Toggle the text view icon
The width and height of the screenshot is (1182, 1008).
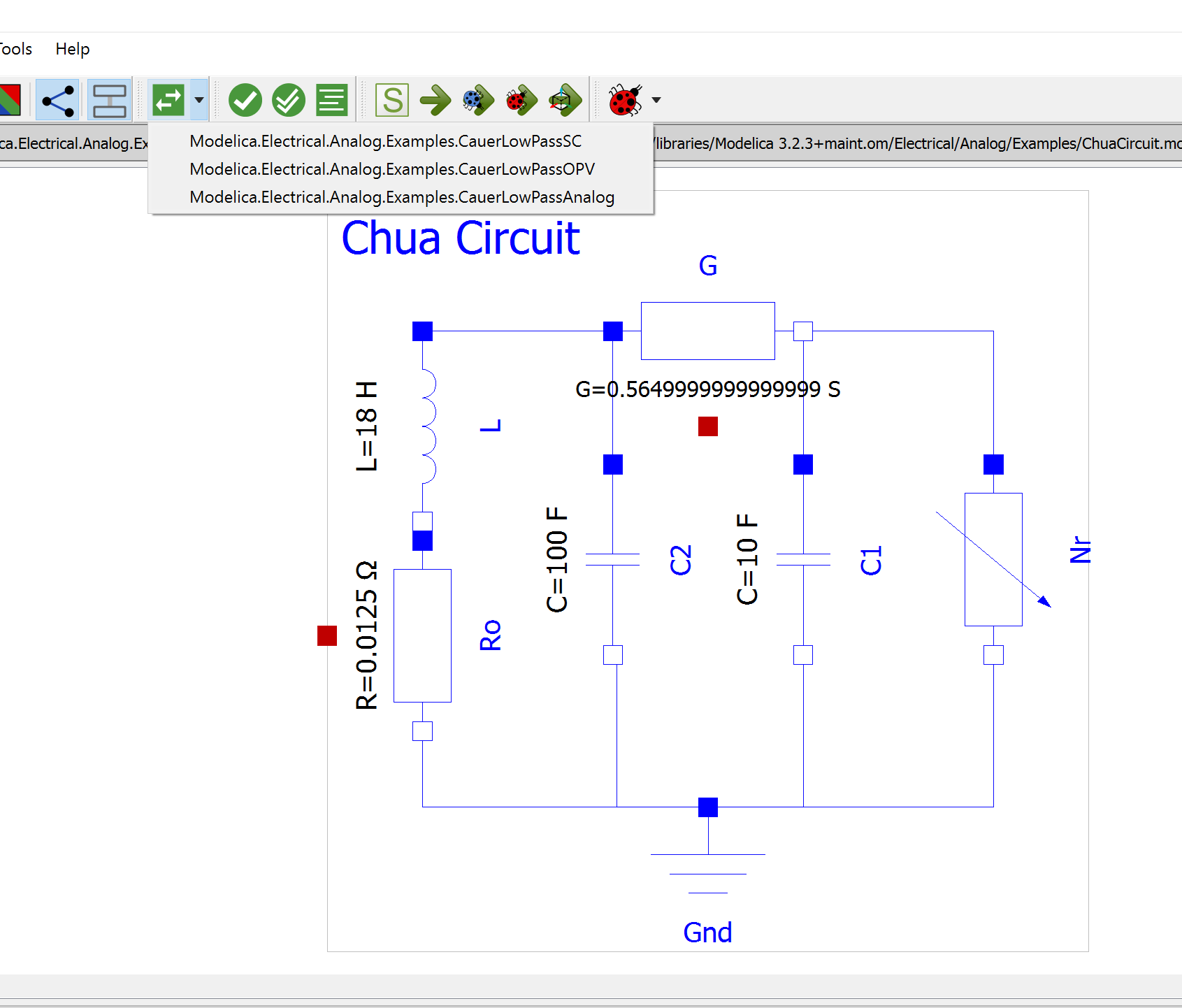[x=110, y=99]
